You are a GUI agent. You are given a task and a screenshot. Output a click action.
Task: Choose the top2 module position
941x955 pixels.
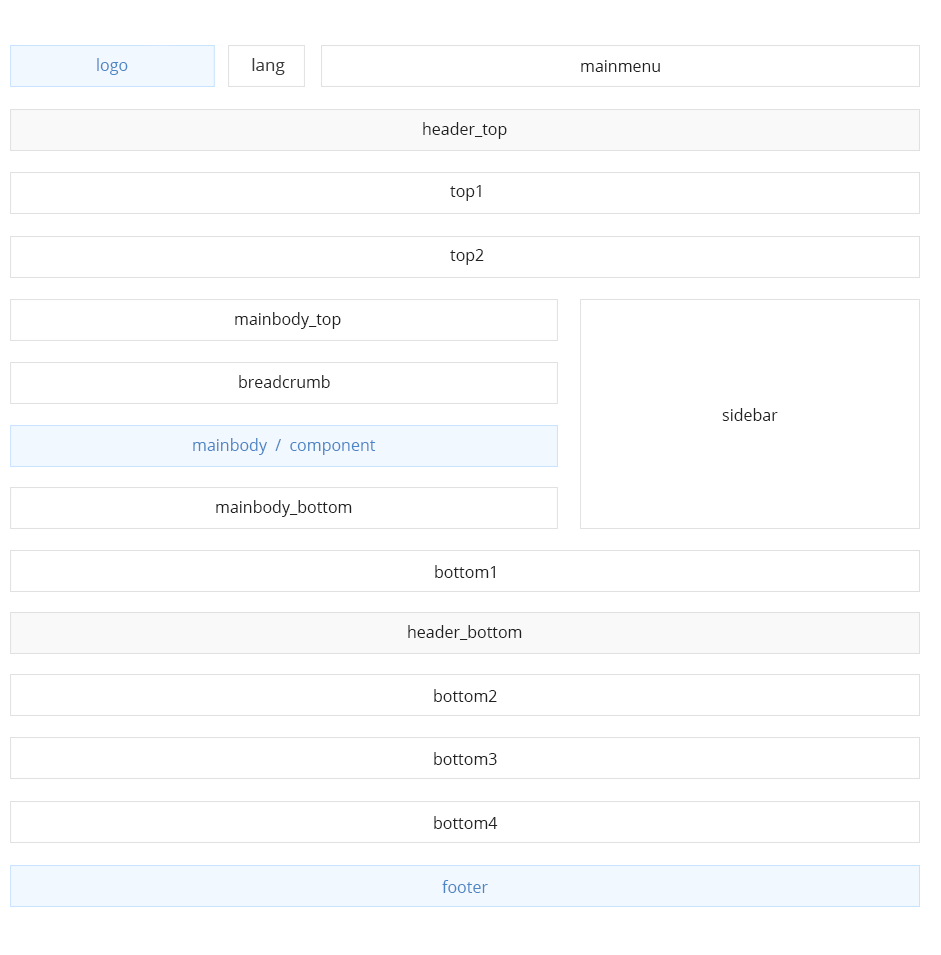465,257
